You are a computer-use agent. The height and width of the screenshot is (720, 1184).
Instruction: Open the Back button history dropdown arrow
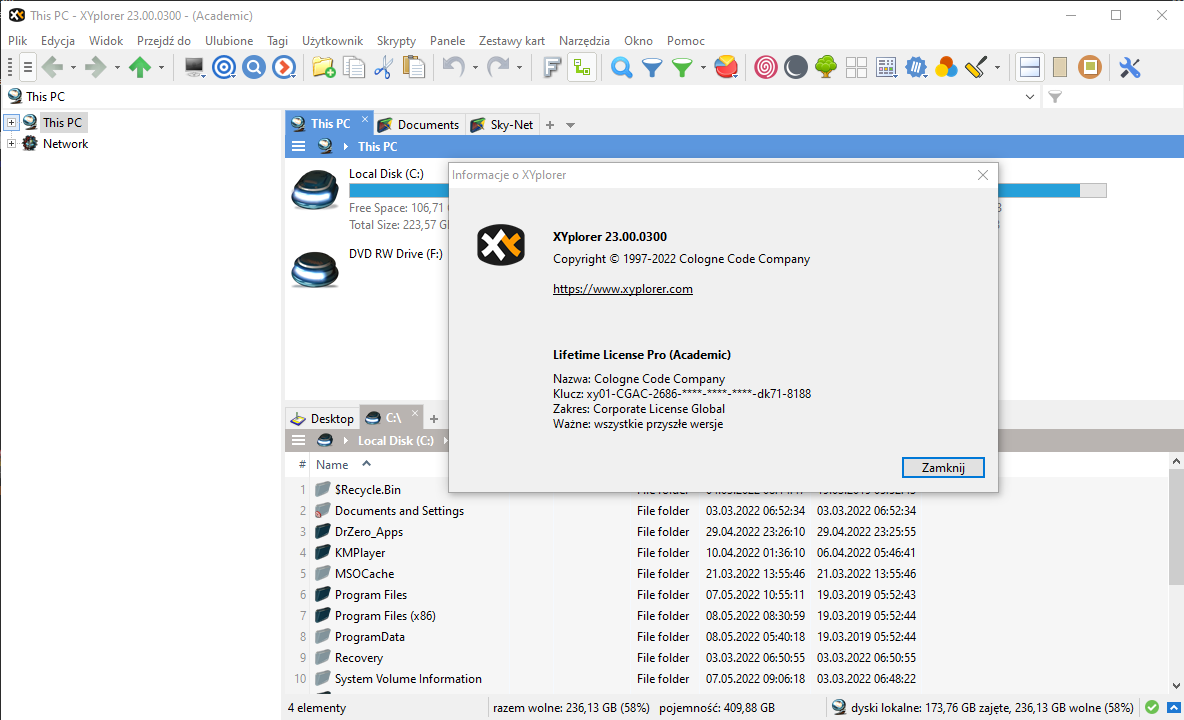[73, 68]
